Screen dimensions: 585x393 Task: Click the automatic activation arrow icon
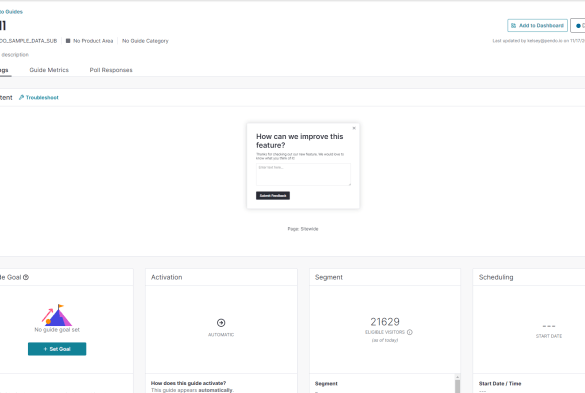pos(221,322)
